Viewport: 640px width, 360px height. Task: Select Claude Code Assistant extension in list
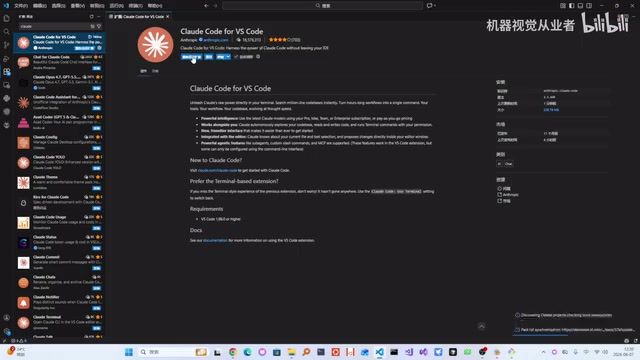[59, 102]
